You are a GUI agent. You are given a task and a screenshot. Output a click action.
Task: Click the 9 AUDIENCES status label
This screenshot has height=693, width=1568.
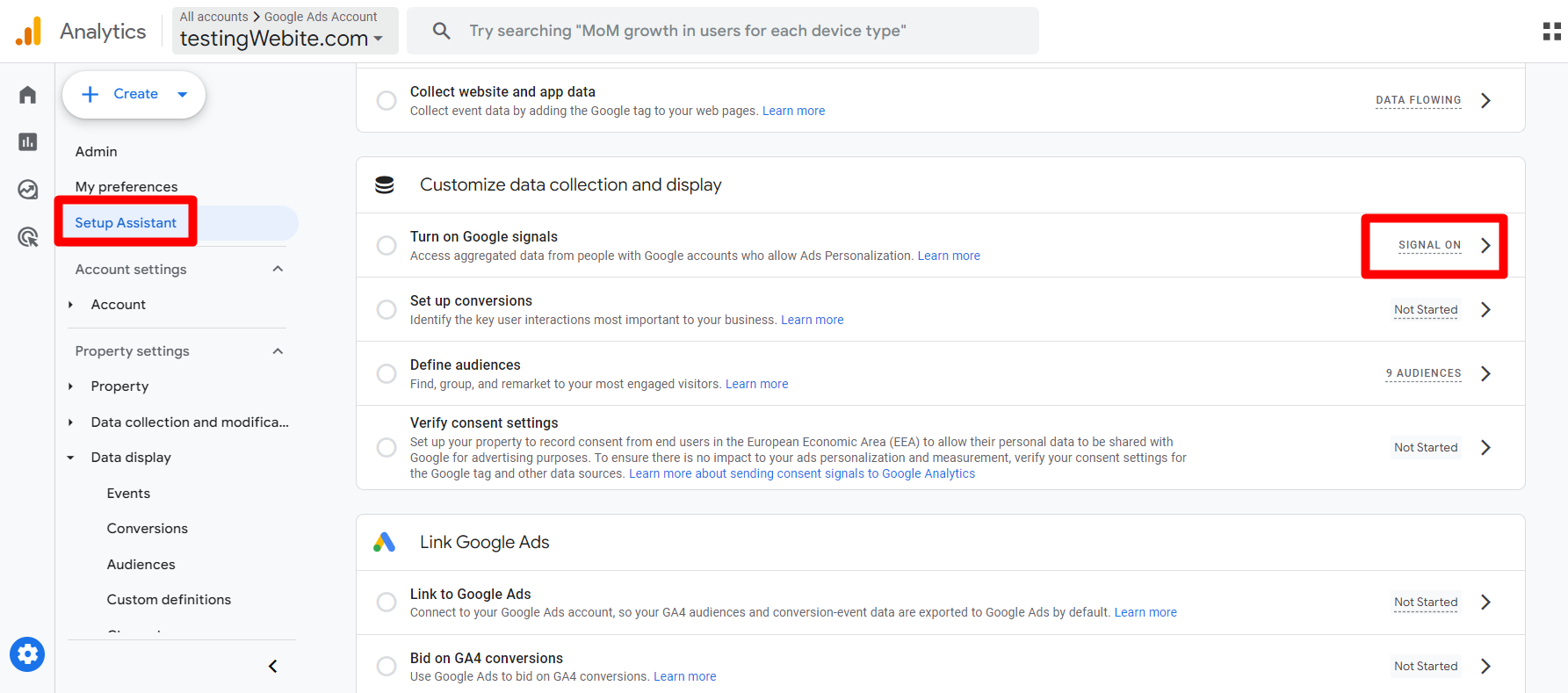click(x=1424, y=373)
